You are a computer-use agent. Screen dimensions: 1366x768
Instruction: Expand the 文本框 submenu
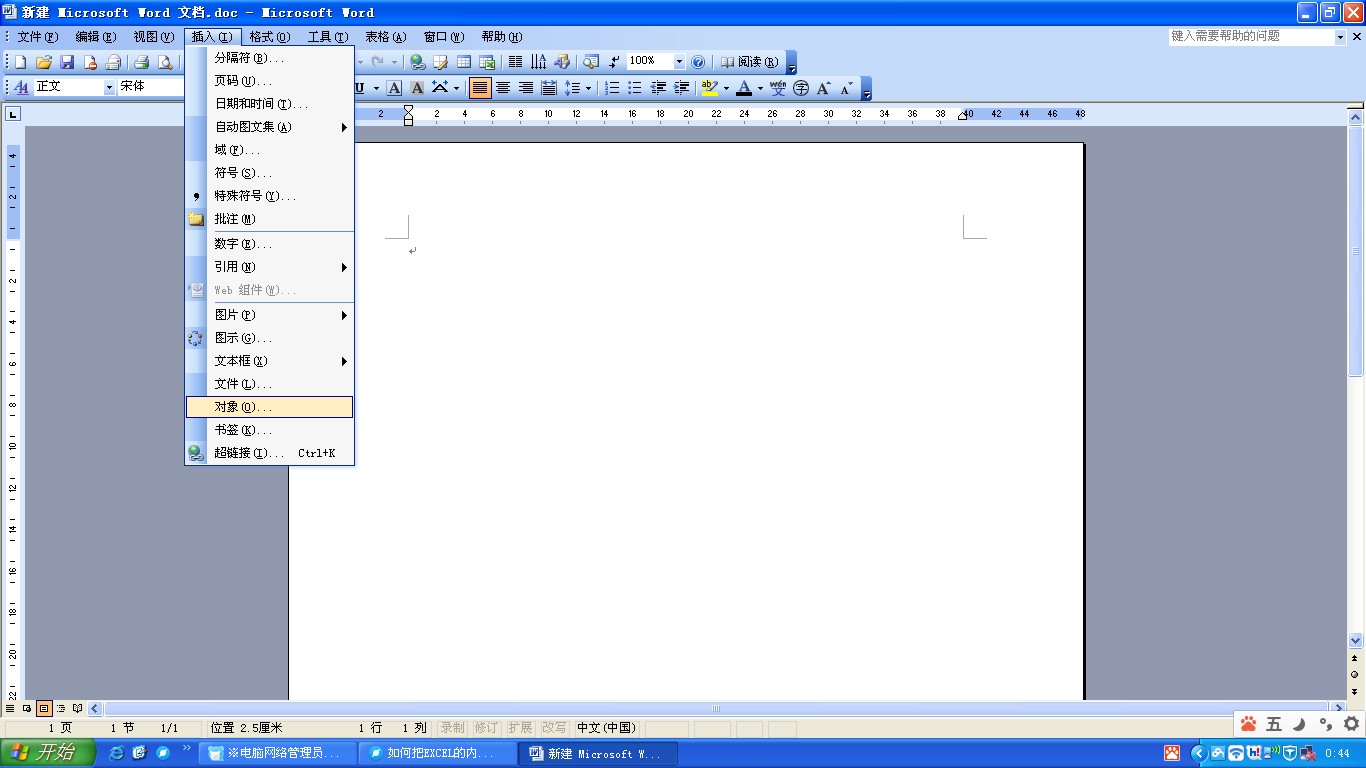tap(269, 361)
